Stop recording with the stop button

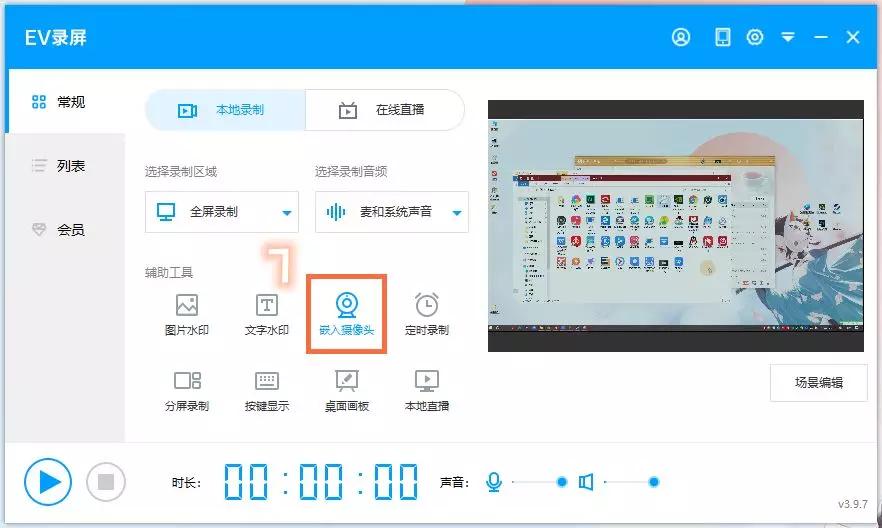click(x=106, y=482)
